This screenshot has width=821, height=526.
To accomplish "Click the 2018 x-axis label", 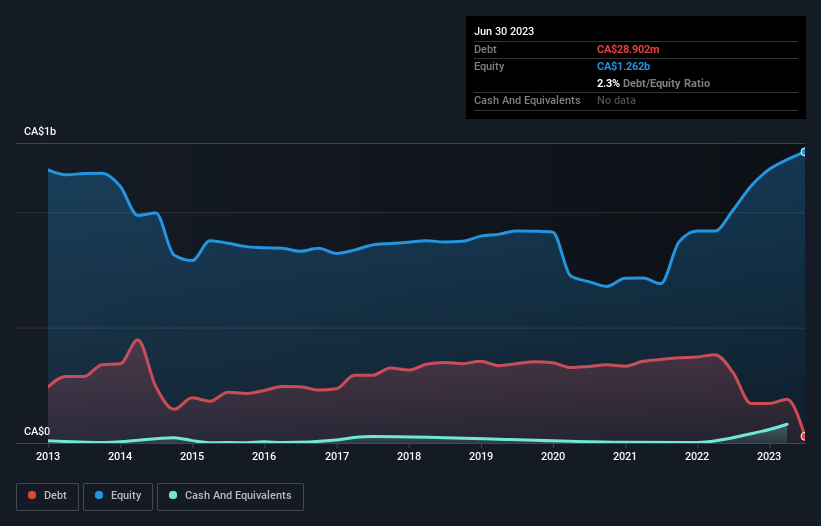I will 409,456.
